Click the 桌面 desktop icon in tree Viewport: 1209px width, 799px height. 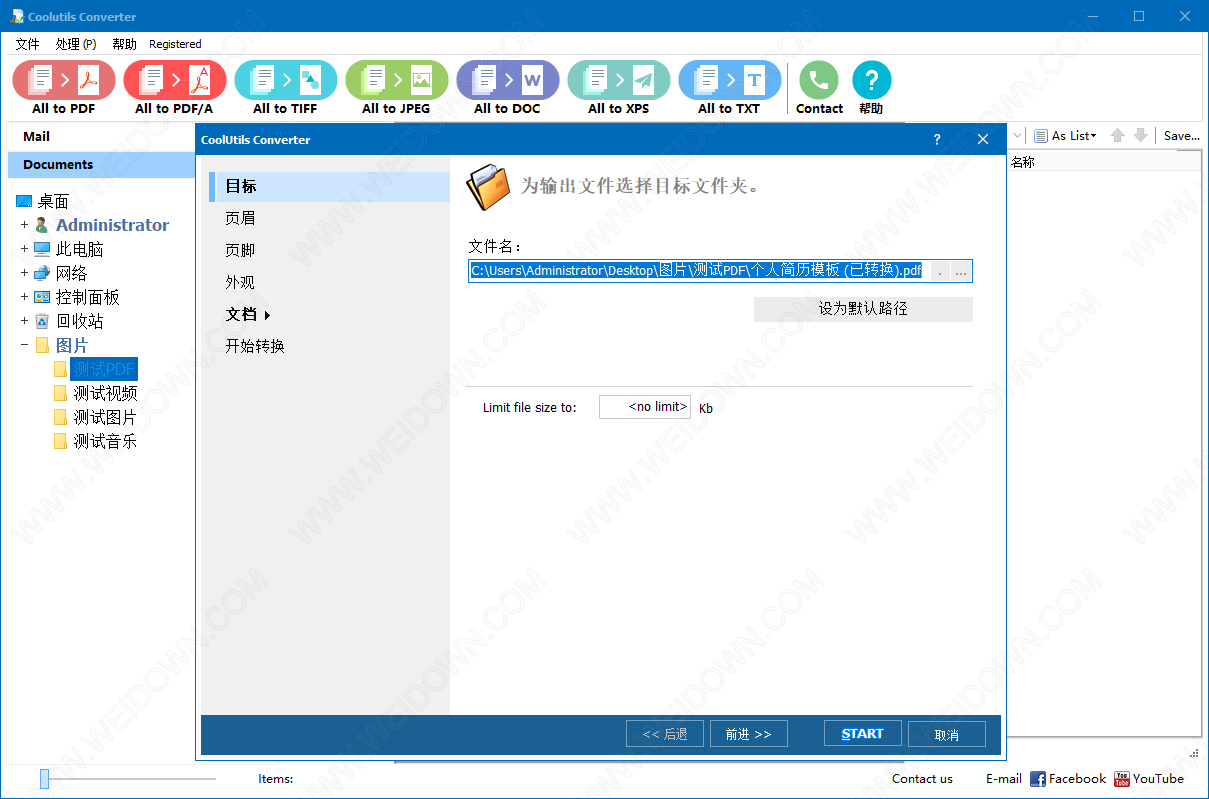point(24,201)
